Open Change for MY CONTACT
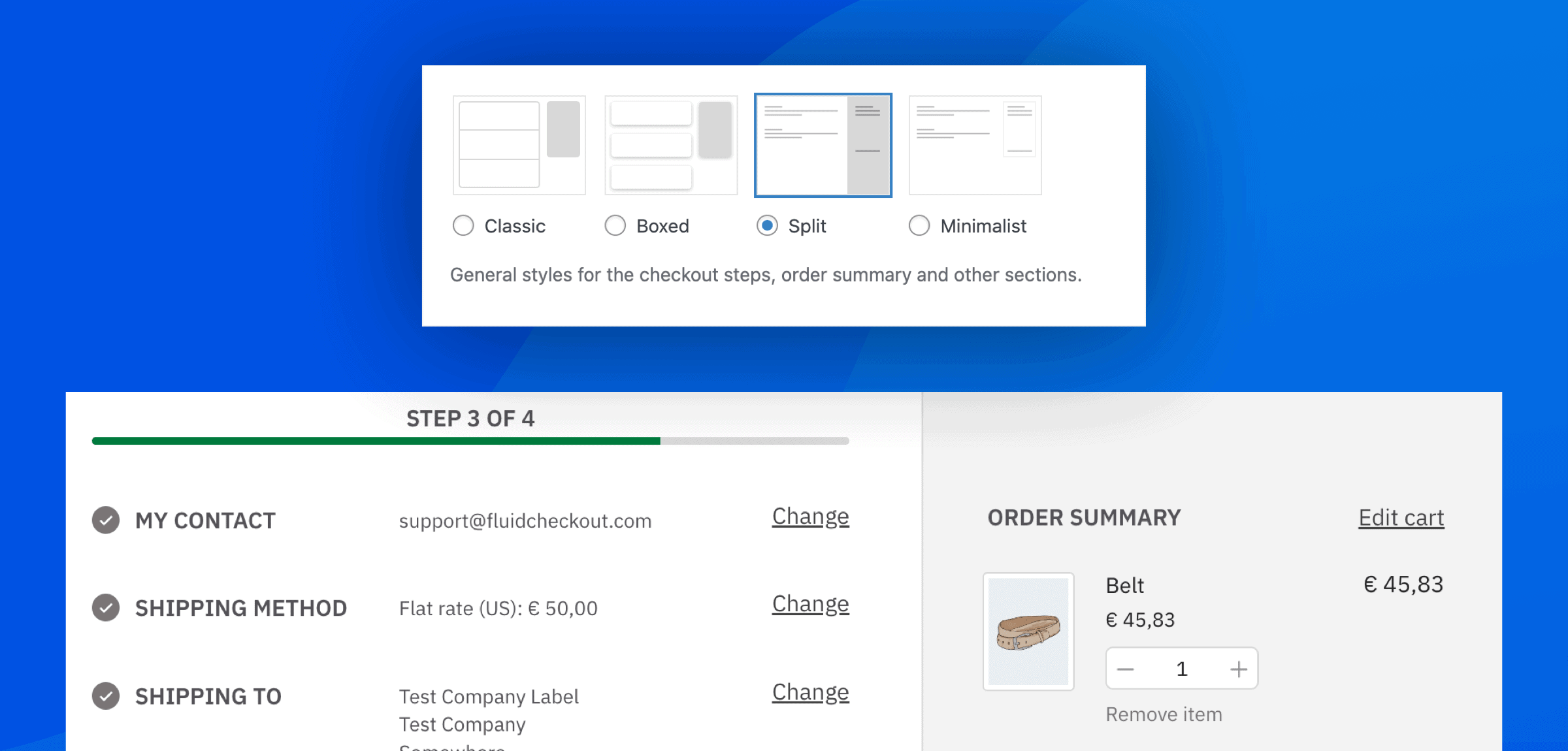 [x=810, y=516]
